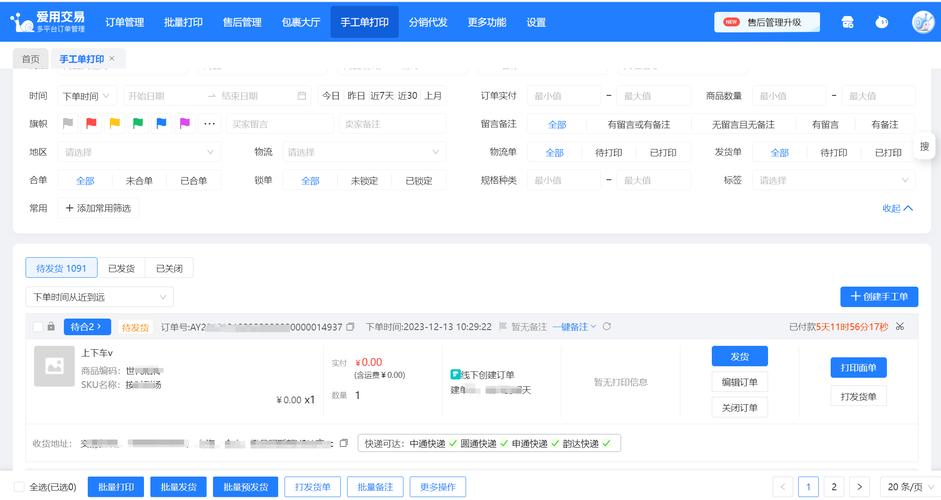Open the product image thumbnail 上下车v
The image size is (941, 500).
pyautogui.click(x=54, y=366)
